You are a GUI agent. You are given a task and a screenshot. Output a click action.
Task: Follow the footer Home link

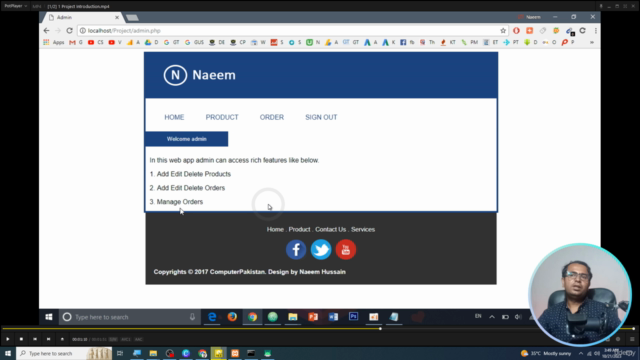(x=275, y=229)
